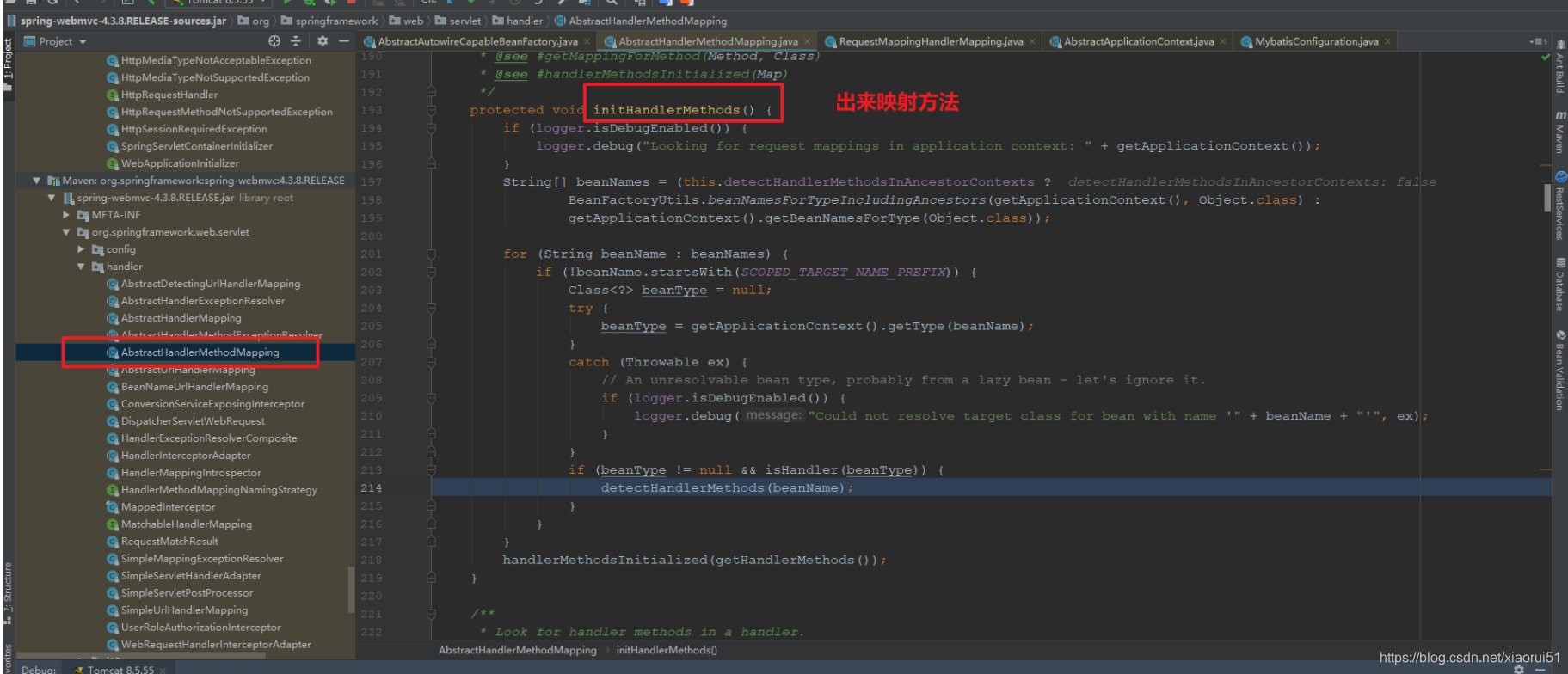Collapse the Maven spring-webmvc:4.3.8.RELEASE node
The image size is (1568, 674).
pyautogui.click(x=36, y=181)
